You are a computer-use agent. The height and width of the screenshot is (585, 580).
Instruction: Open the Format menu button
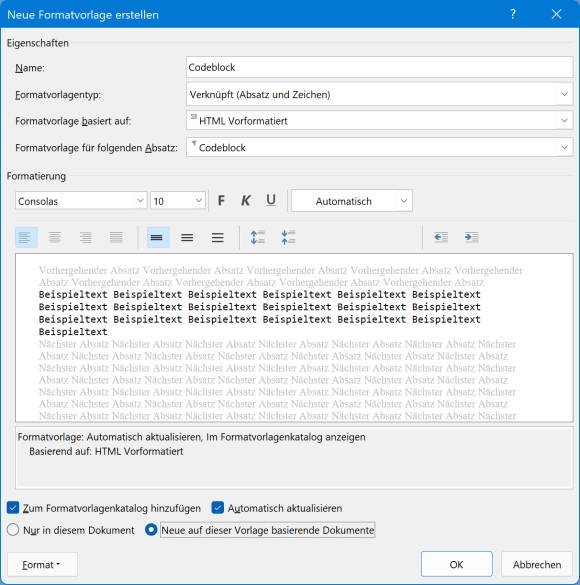(42, 564)
